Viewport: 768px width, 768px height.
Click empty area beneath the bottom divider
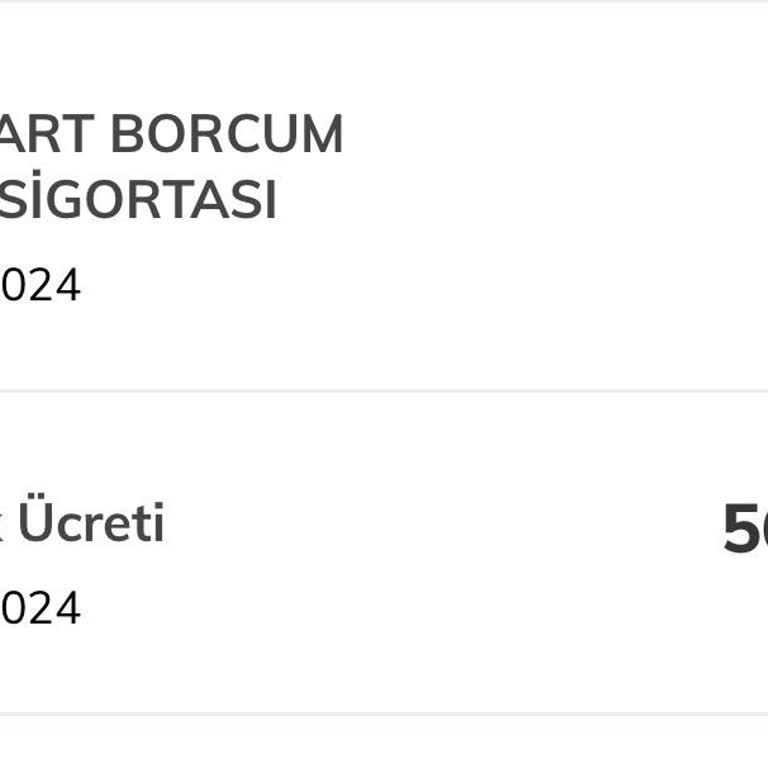[x=384, y=745]
